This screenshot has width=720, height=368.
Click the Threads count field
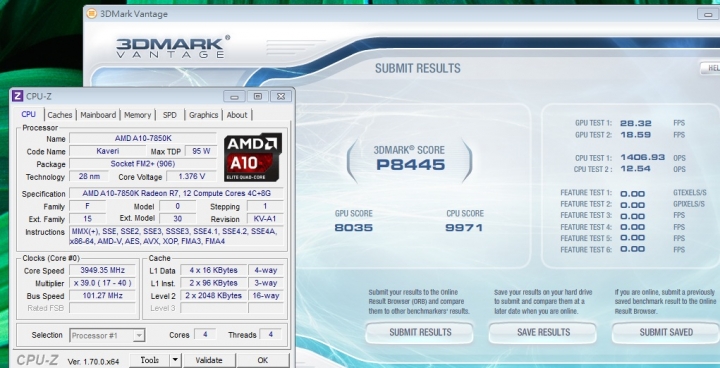point(270,334)
